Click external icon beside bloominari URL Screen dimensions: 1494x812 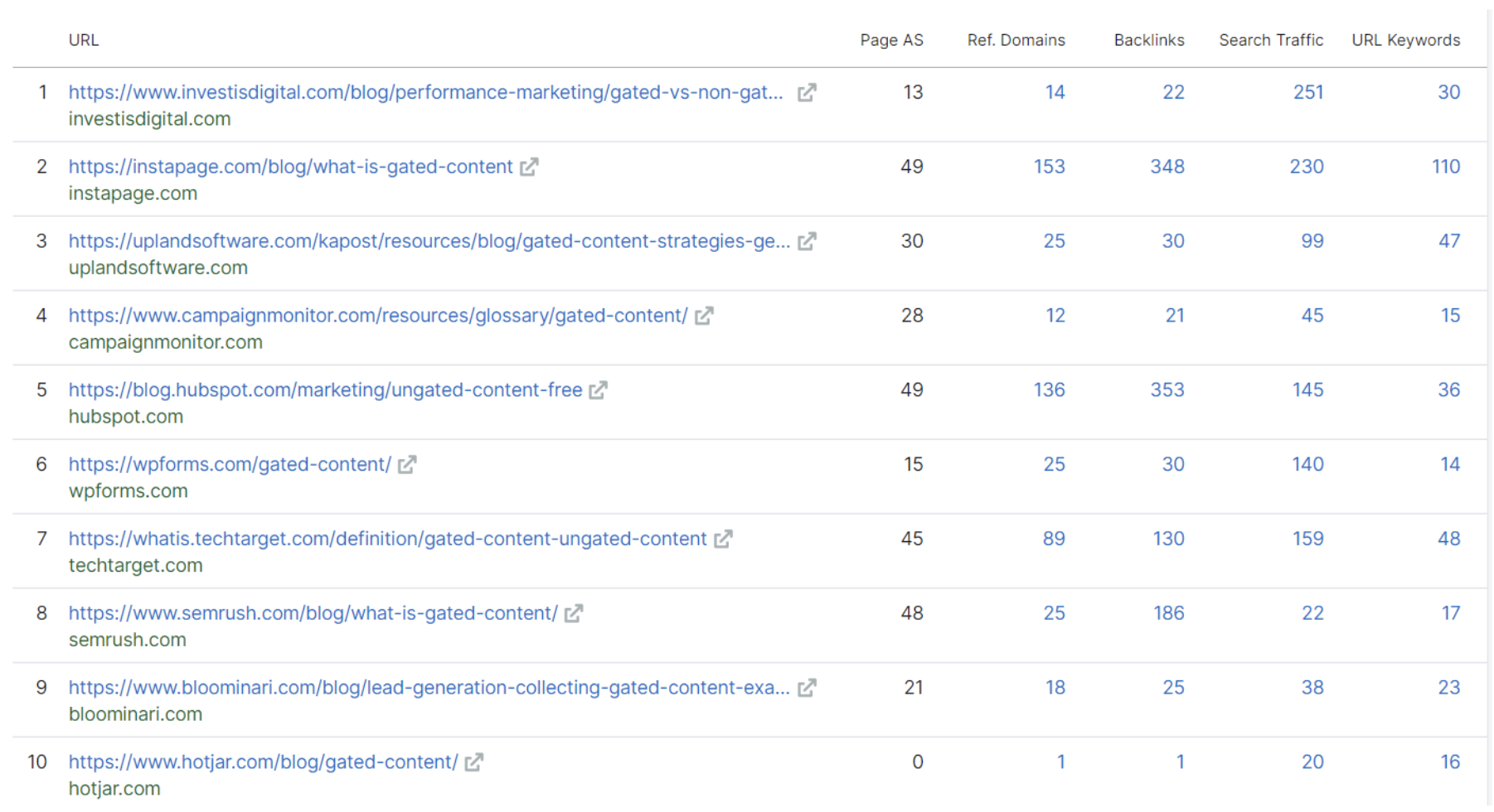coord(806,688)
